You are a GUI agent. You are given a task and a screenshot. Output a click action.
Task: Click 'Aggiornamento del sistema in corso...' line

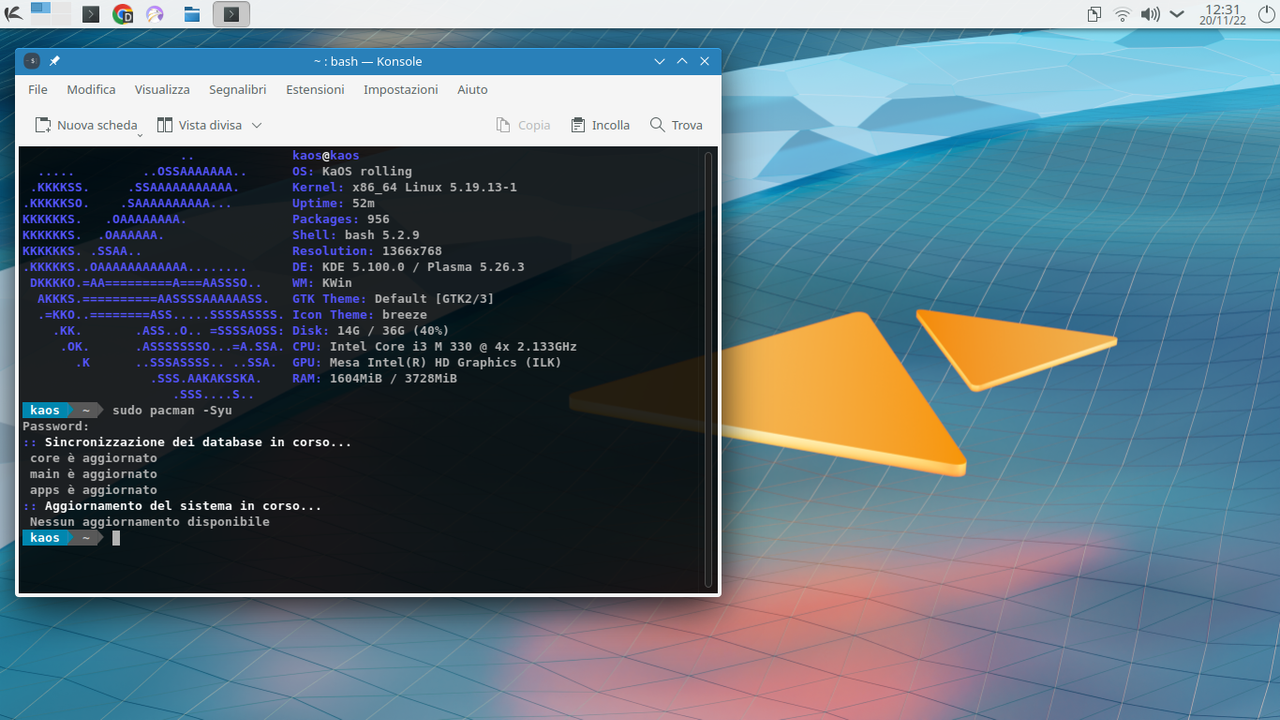(x=172, y=506)
